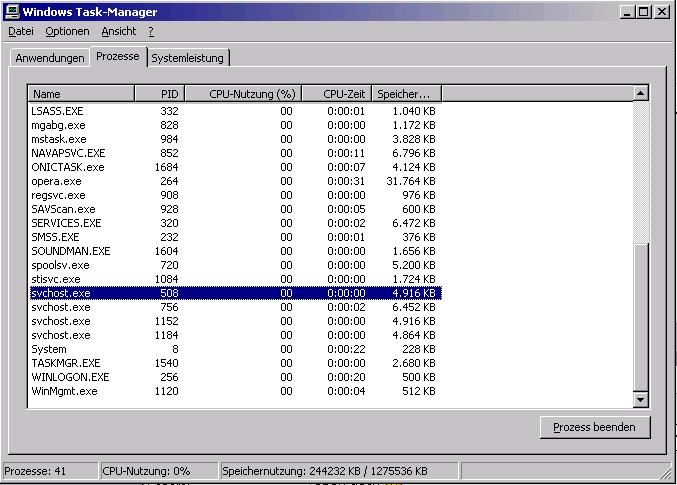
Task: Sort by the PID column header
Action: [160, 94]
